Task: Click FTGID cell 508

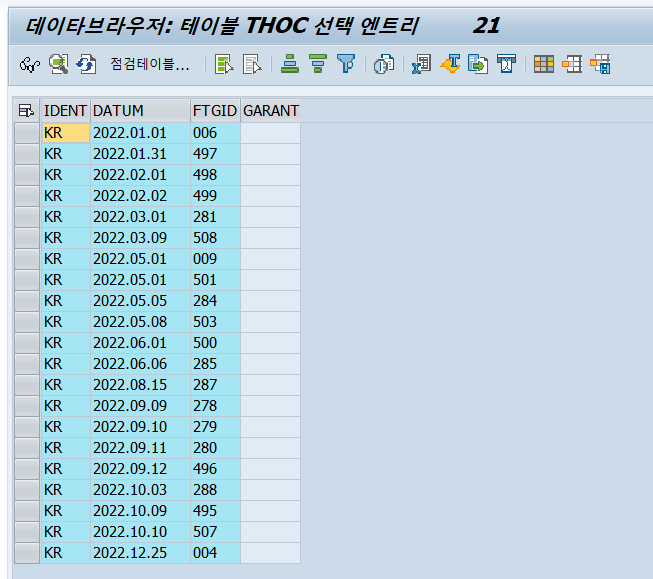Action: [215, 238]
